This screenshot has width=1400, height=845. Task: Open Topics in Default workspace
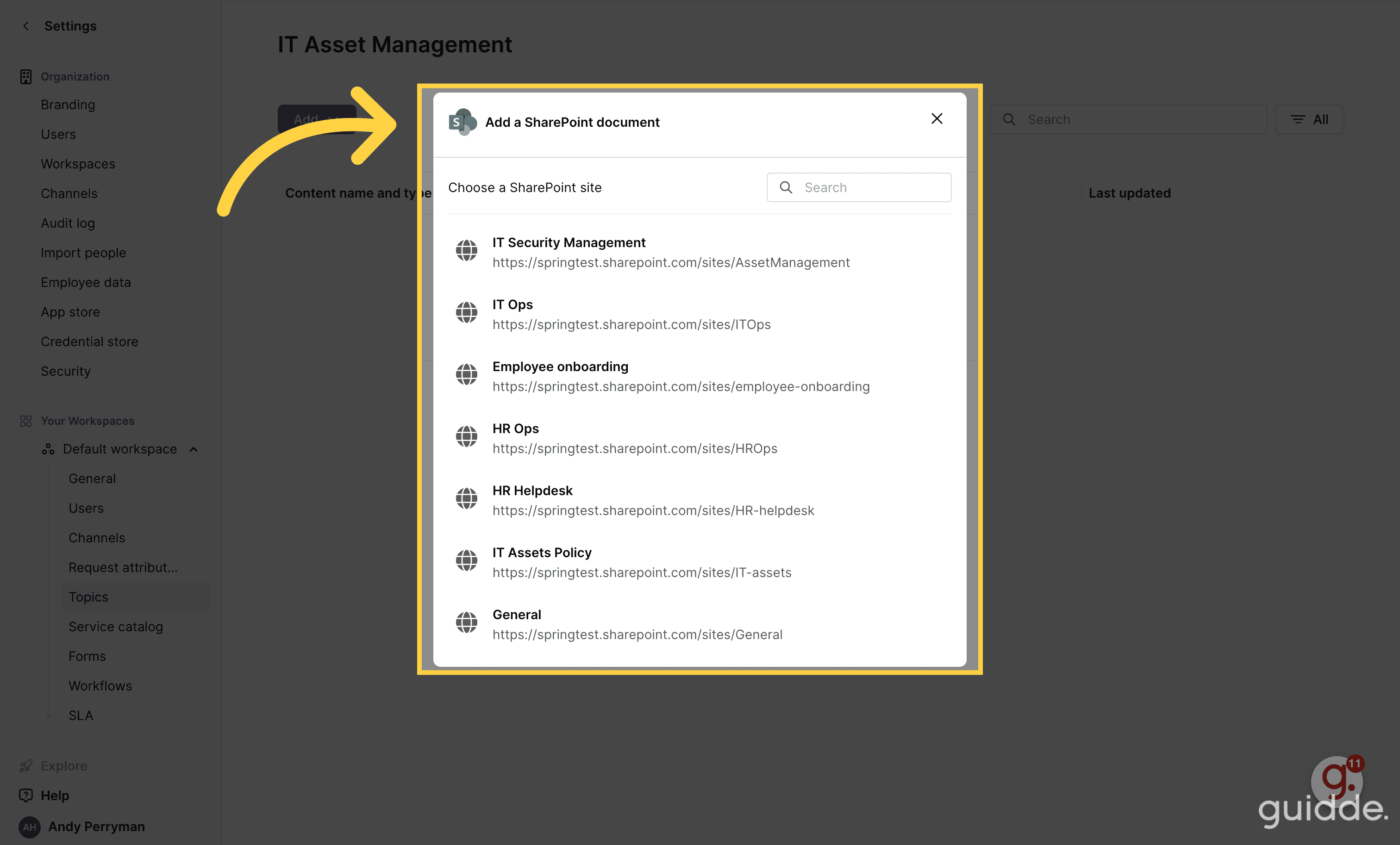coord(135,597)
